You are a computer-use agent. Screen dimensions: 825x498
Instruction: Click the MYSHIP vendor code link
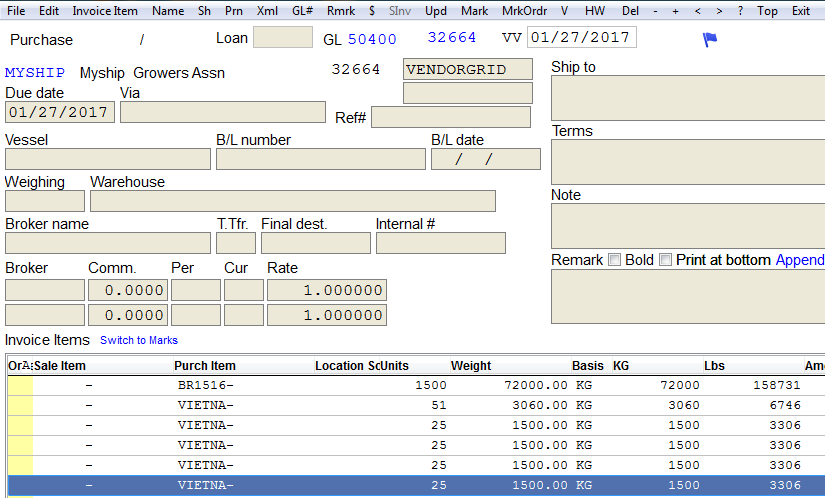pos(35,73)
